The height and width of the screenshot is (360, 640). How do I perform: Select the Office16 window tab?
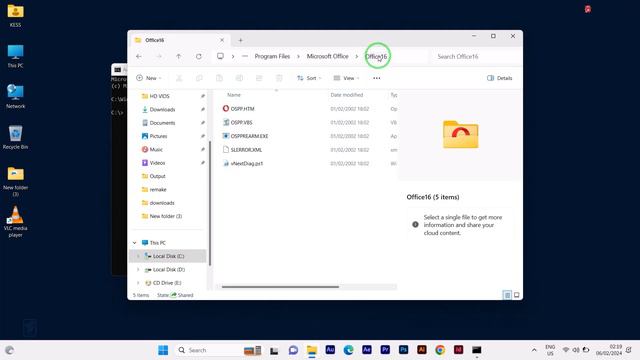click(180, 40)
